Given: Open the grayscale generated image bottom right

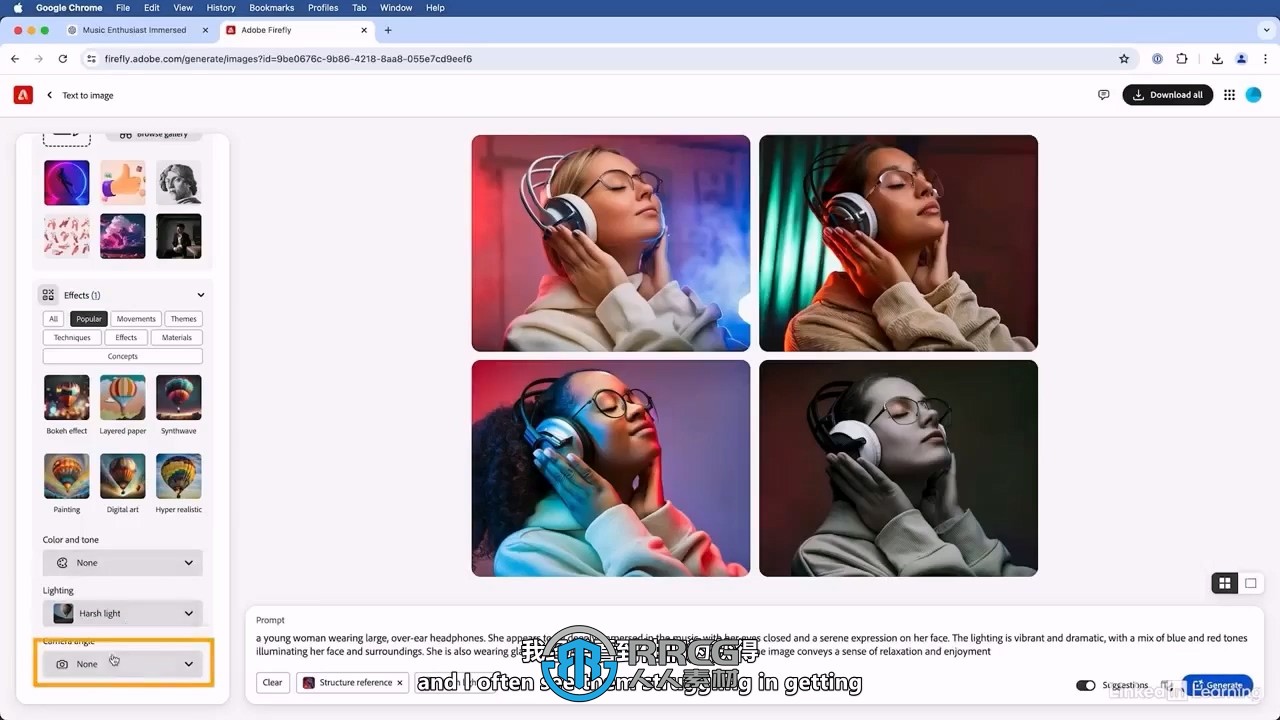Looking at the screenshot, I should [898, 468].
